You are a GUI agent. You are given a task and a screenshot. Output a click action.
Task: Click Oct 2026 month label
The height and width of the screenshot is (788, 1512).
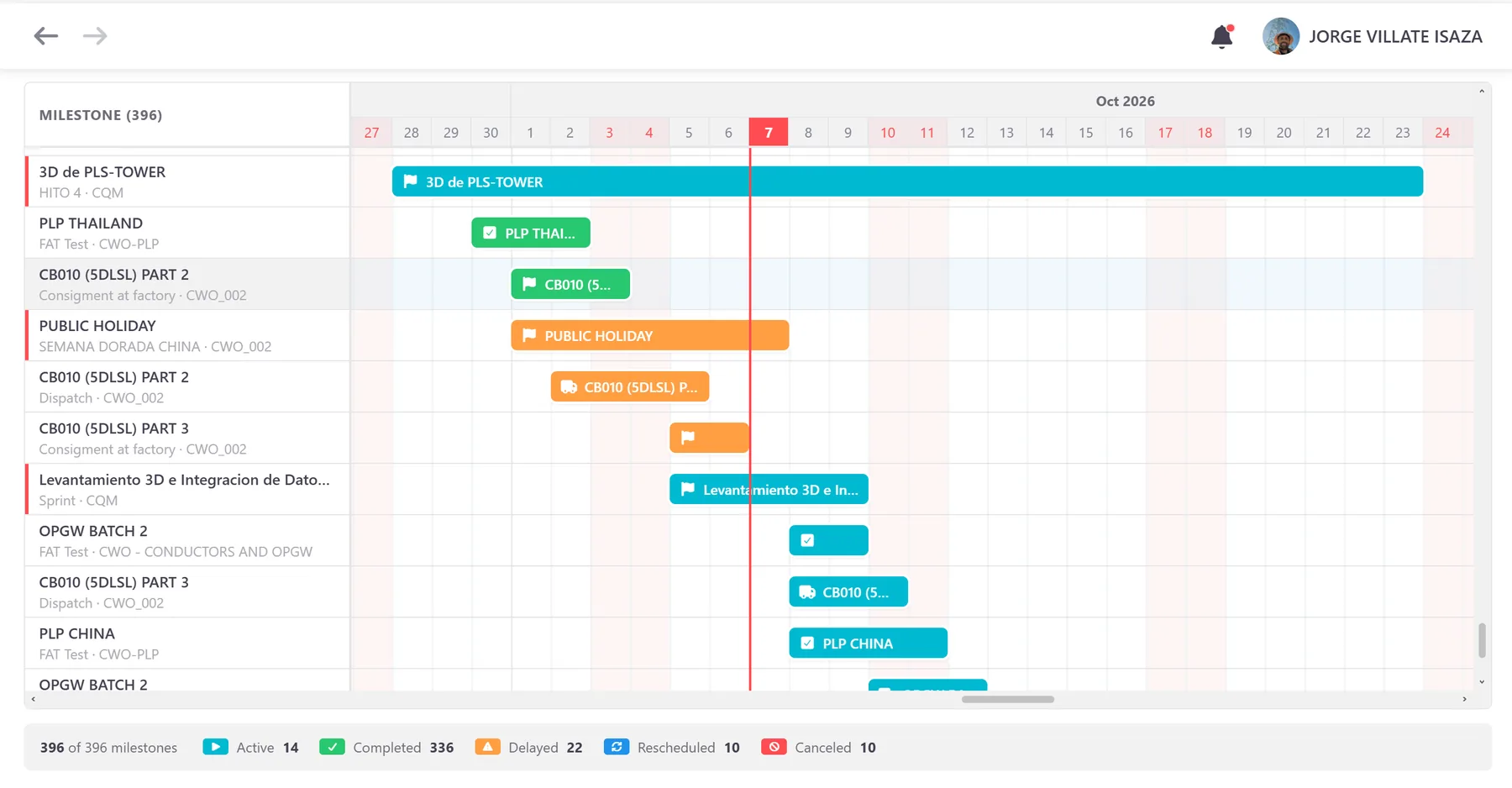[x=1125, y=101]
